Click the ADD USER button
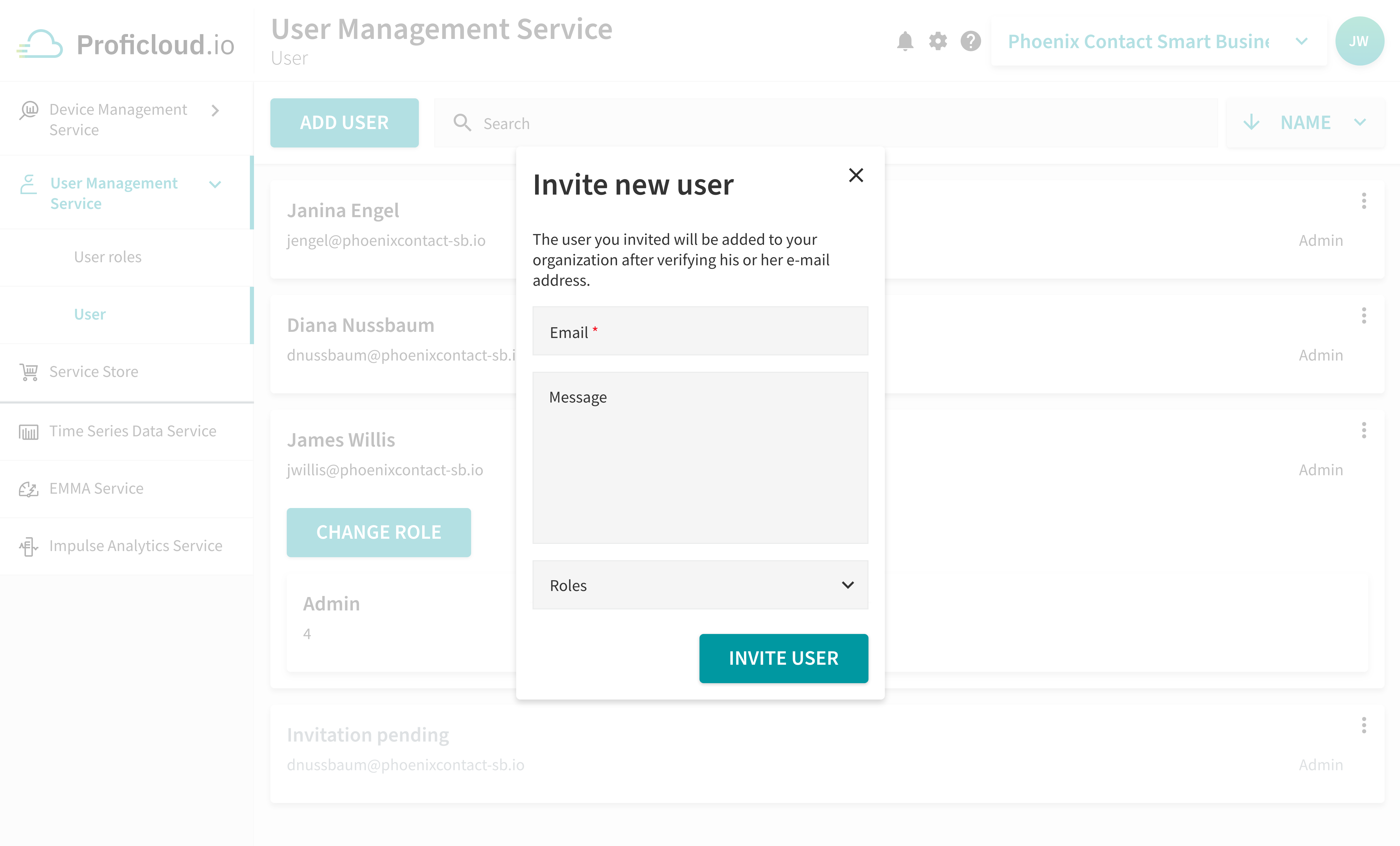The image size is (1400, 846). (344, 123)
